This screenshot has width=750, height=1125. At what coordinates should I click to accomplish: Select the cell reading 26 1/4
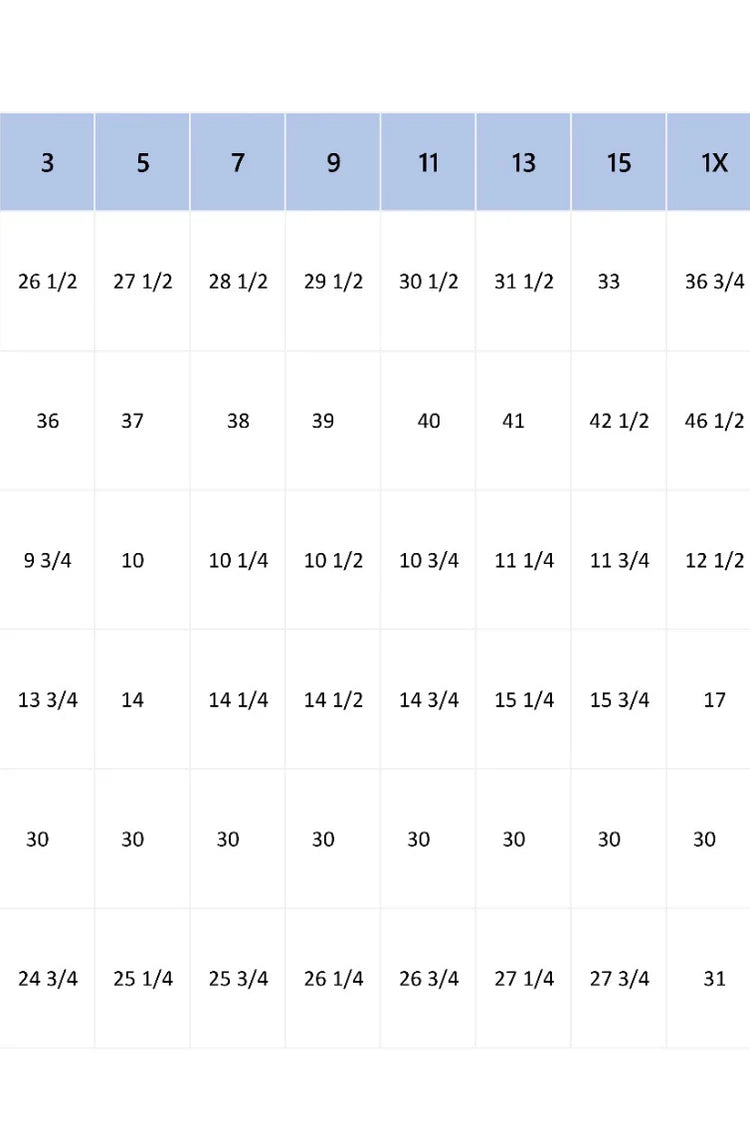click(333, 978)
